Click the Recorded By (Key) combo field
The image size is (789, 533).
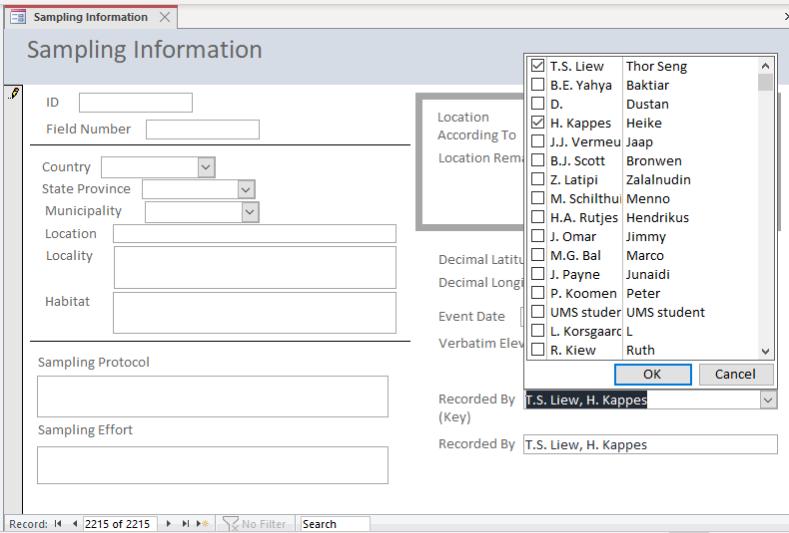(x=642, y=400)
